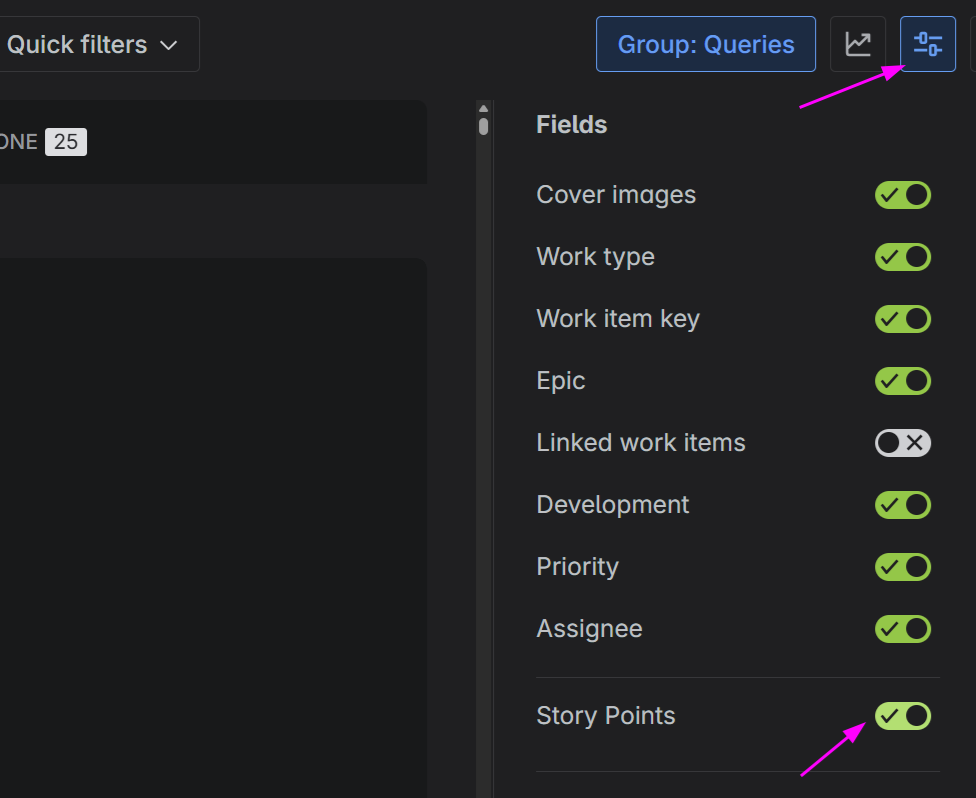The width and height of the screenshot is (976, 798).
Task: Open the insights chart icon
Action: 858,45
